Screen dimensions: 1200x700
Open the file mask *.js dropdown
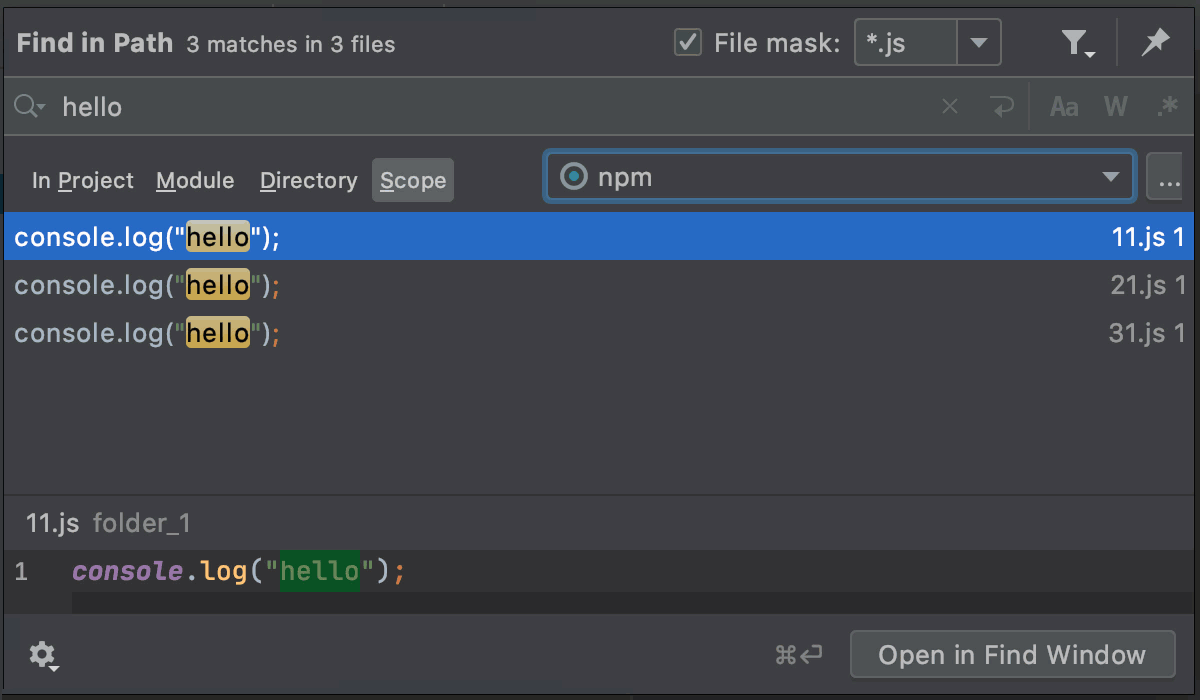979,42
